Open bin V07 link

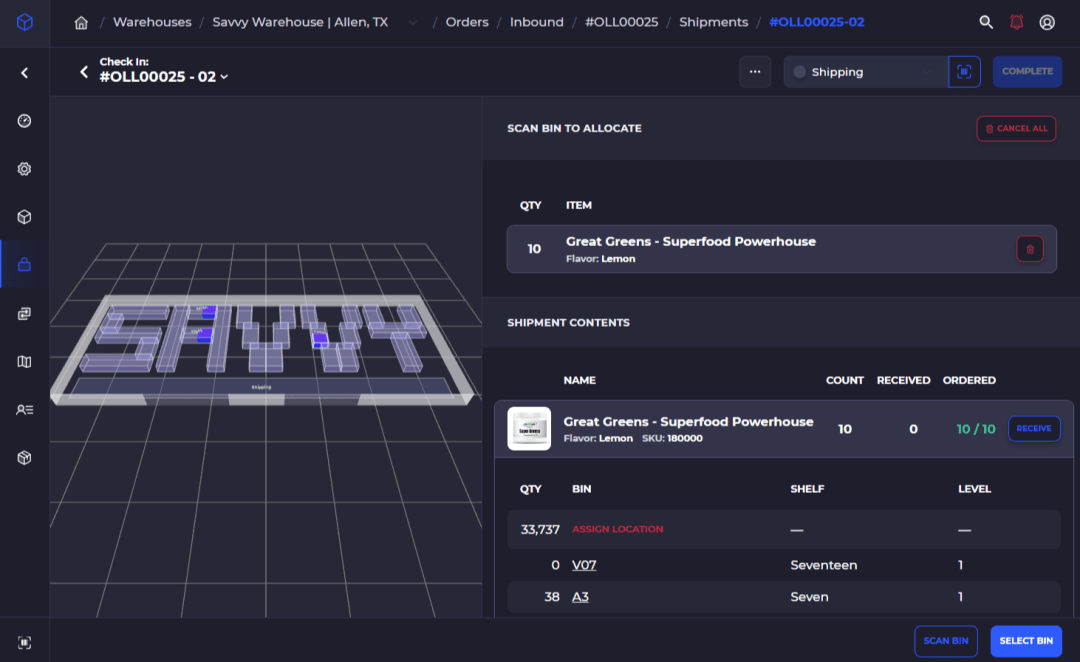[584, 565]
